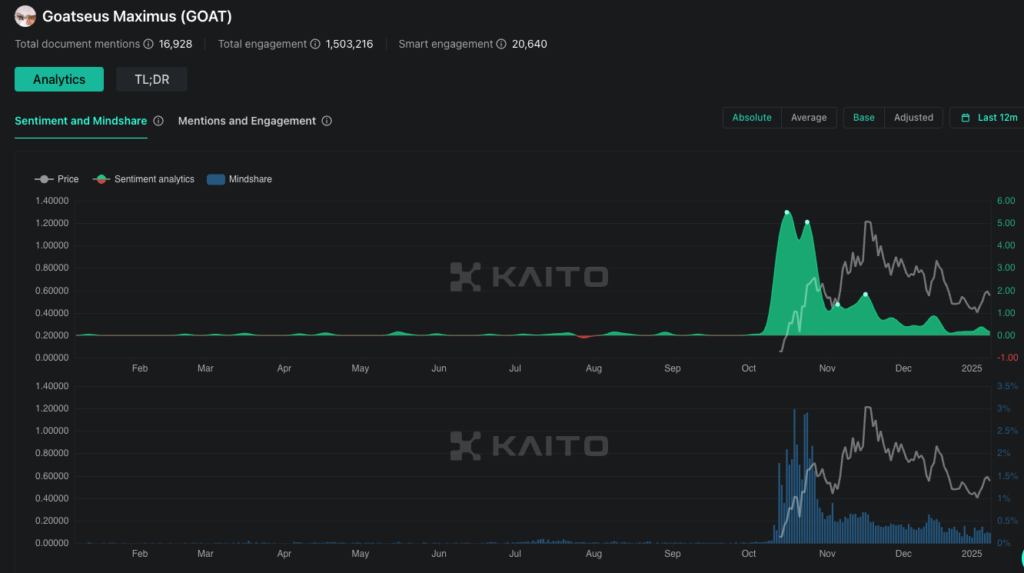Show info tooltip for Mentions and Engagement
The image size is (1024, 573).
click(x=327, y=121)
